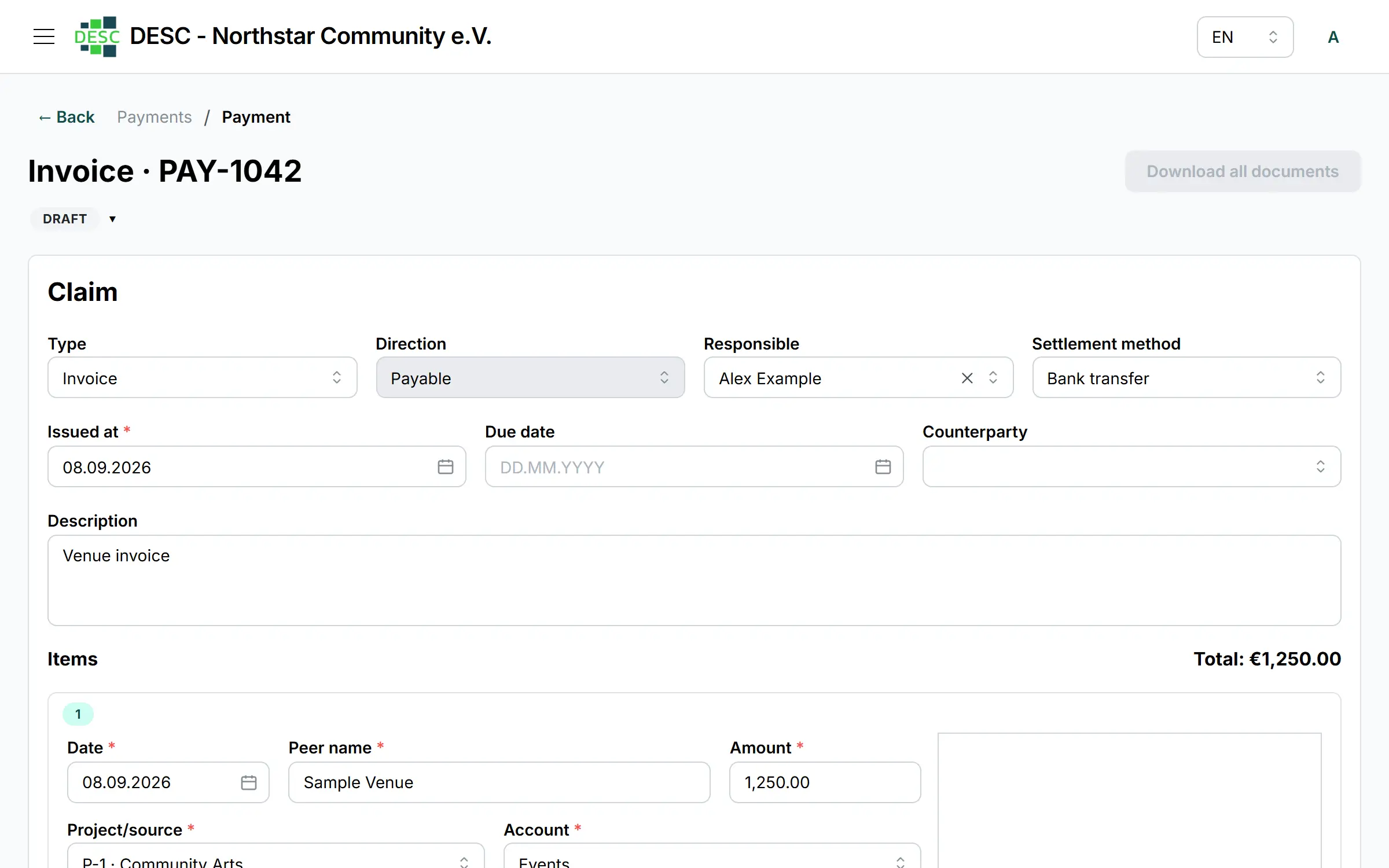Click the DESC logo
The width and height of the screenshot is (1389, 868).
click(97, 36)
